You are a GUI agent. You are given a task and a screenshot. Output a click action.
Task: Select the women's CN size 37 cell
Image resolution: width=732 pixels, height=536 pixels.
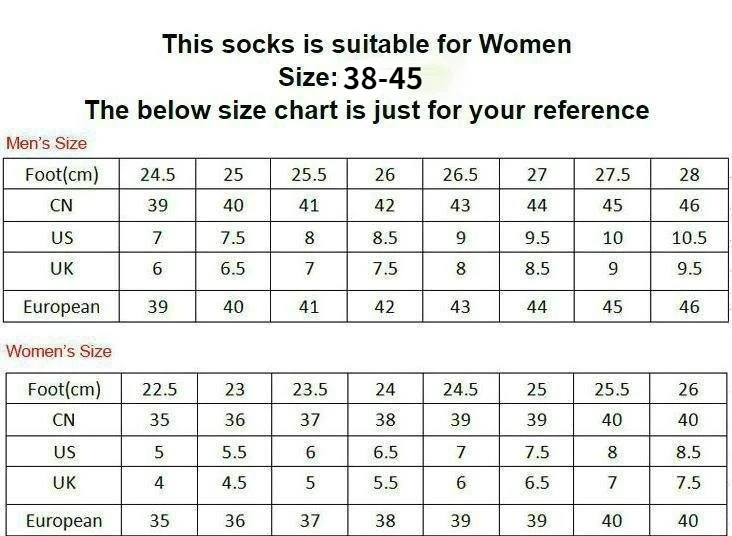(x=310, y=420)
